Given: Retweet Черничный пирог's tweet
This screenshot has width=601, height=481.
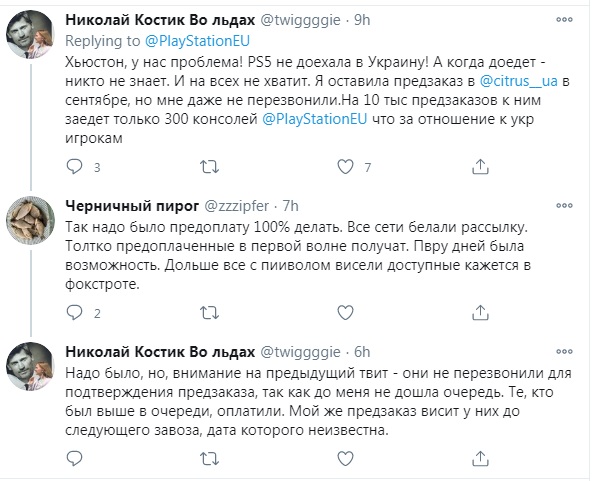Looking at the screenshot, I should click(x=208, y=316).
